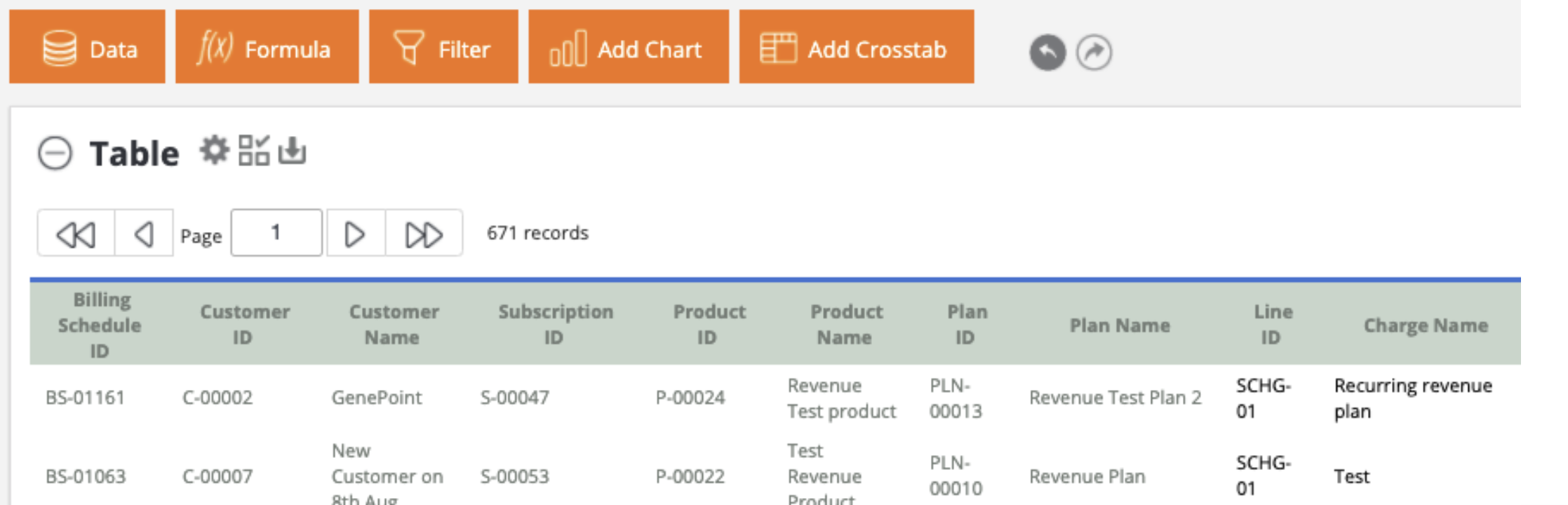Undo the last action
The width and height of the screenshot is (1568, 505).
[1047, 53]
